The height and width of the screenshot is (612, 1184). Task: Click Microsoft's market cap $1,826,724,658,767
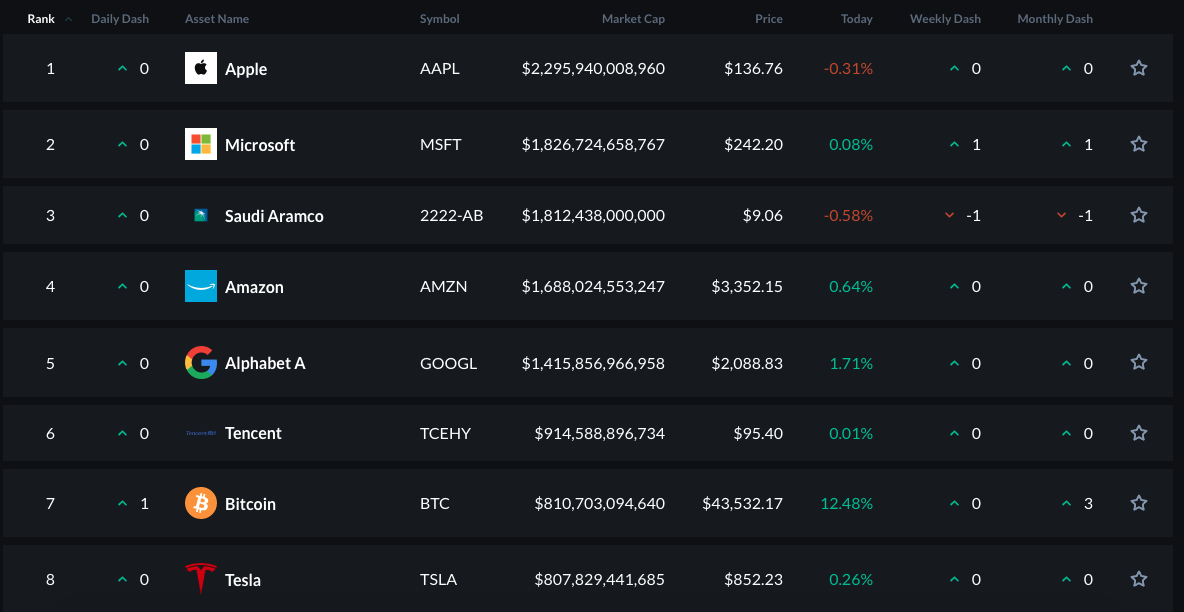point(594,144)
